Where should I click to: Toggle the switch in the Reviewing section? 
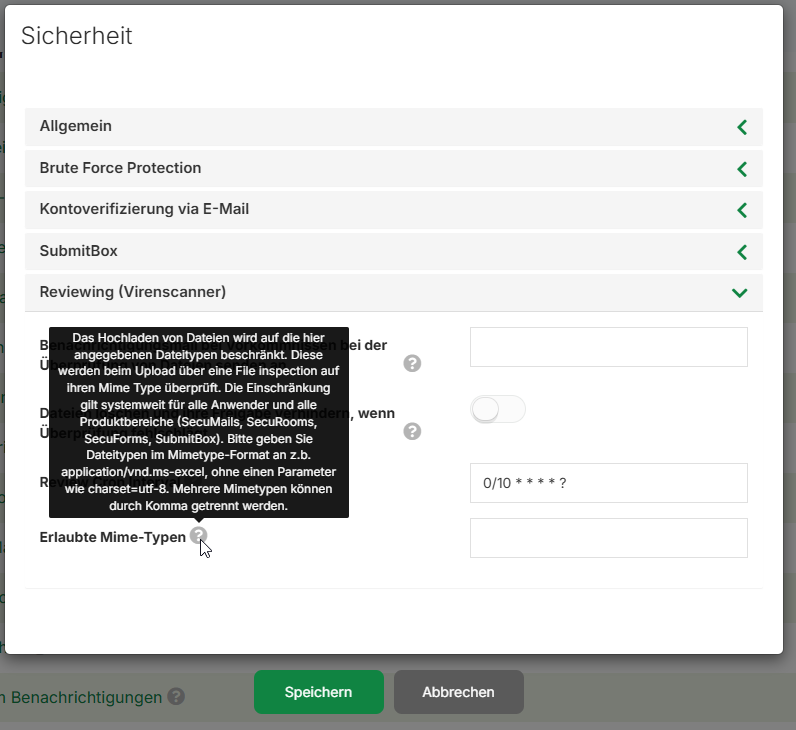(x=497, y=409)
